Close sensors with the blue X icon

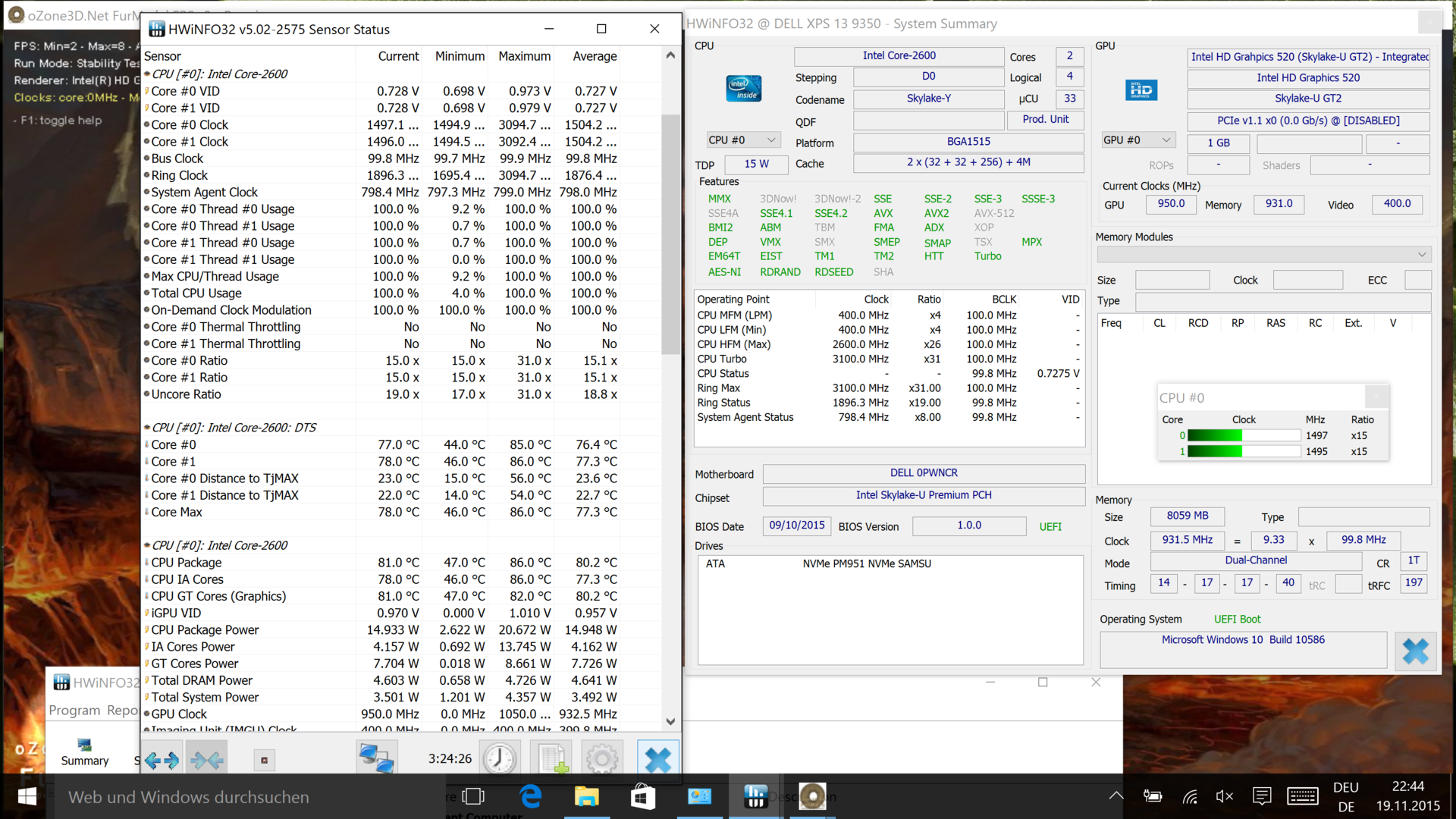657,758
